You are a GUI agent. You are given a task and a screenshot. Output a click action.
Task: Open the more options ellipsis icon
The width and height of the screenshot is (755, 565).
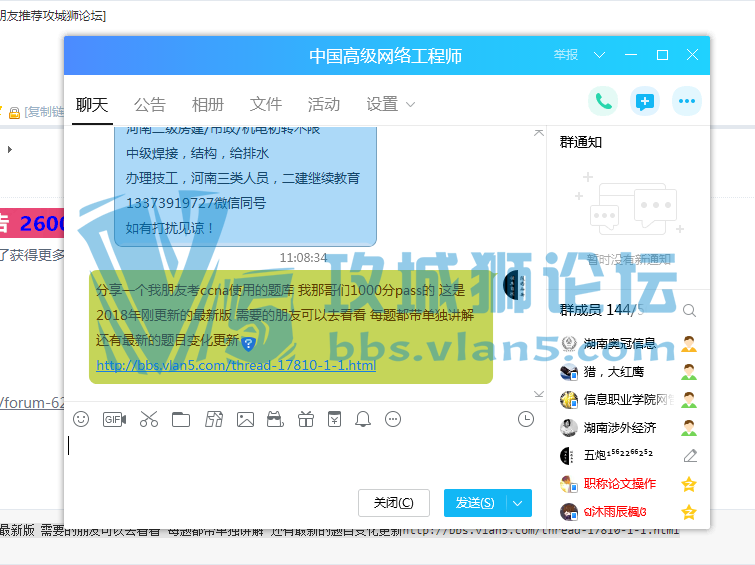687,101
